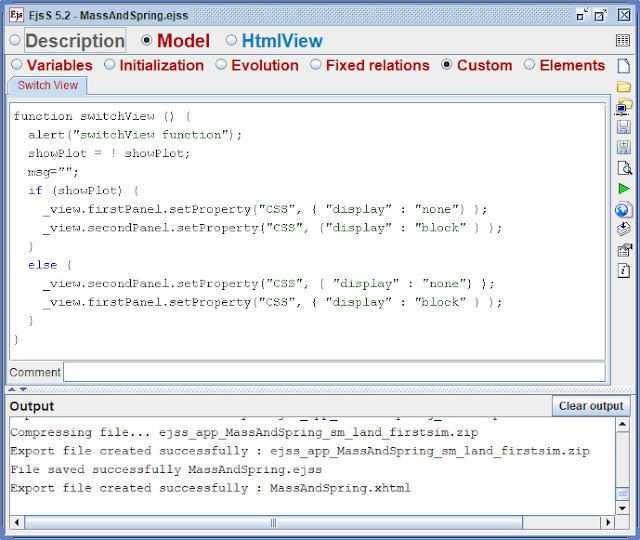Screen dimensions: 640x540
Task: Open a file with the folder icon
Action: [623, 87]
